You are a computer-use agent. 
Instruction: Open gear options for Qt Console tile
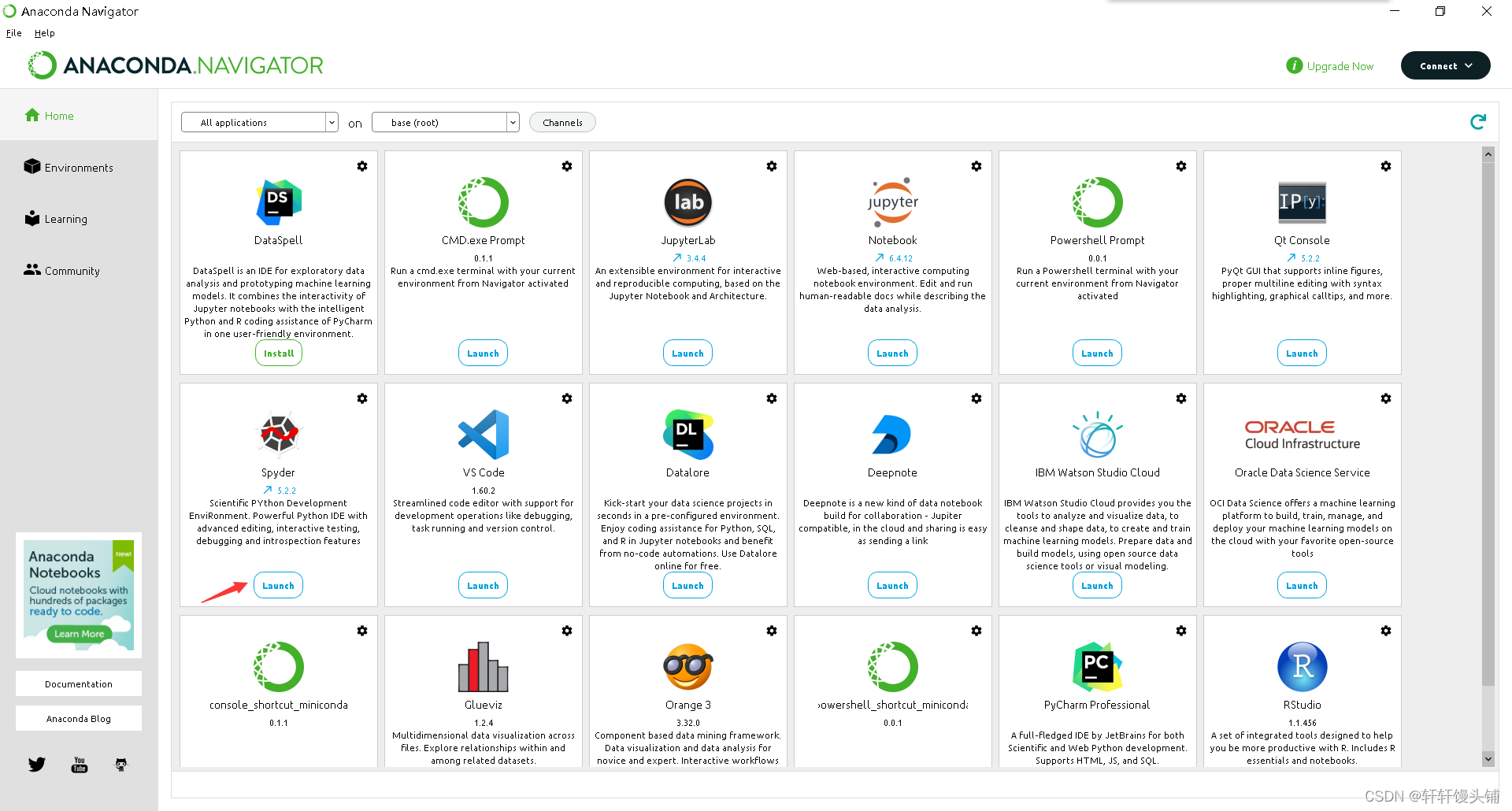pyautogui.click(x=1386, y=166)
